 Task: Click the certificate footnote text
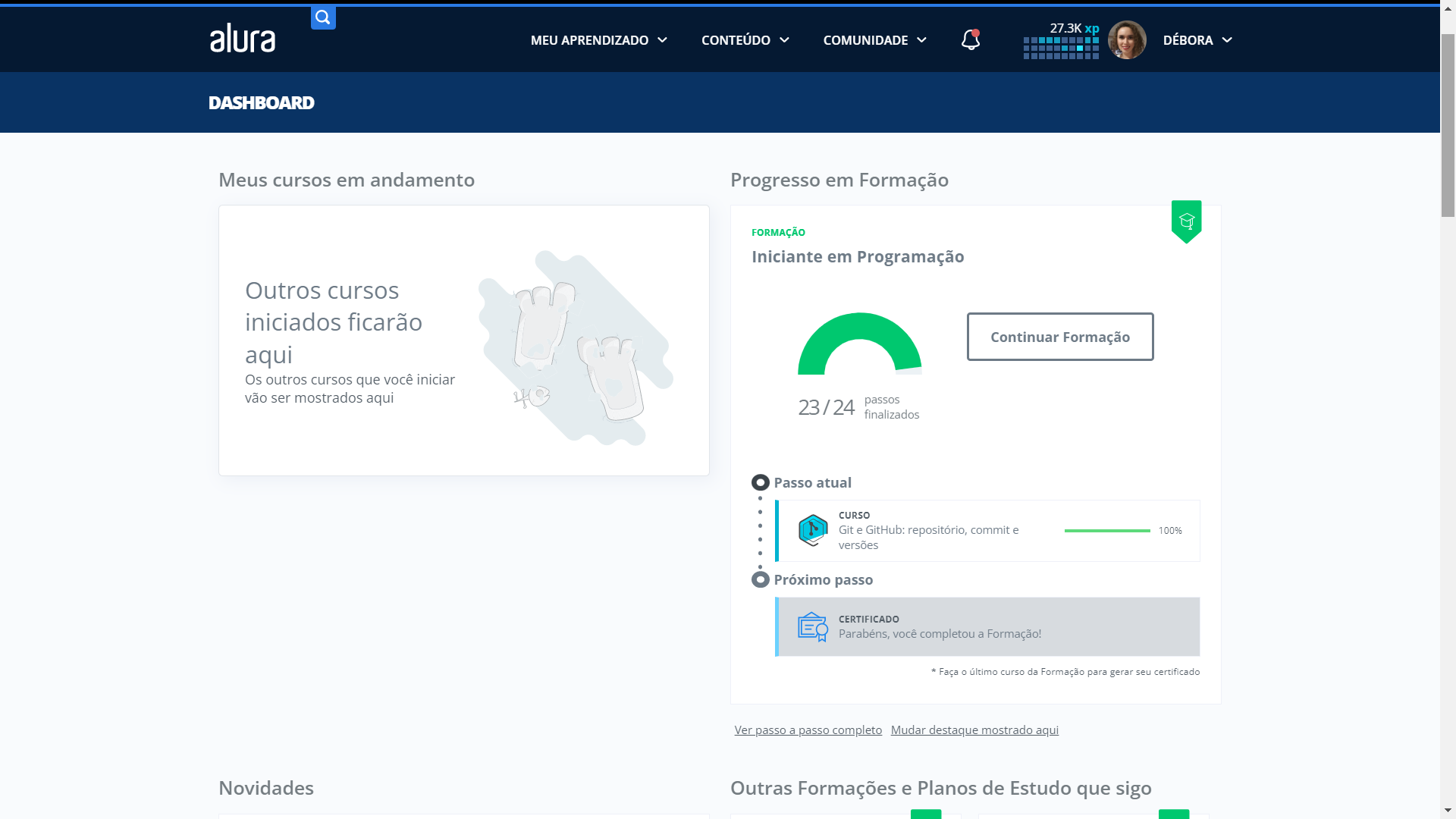coord(1065,672)
